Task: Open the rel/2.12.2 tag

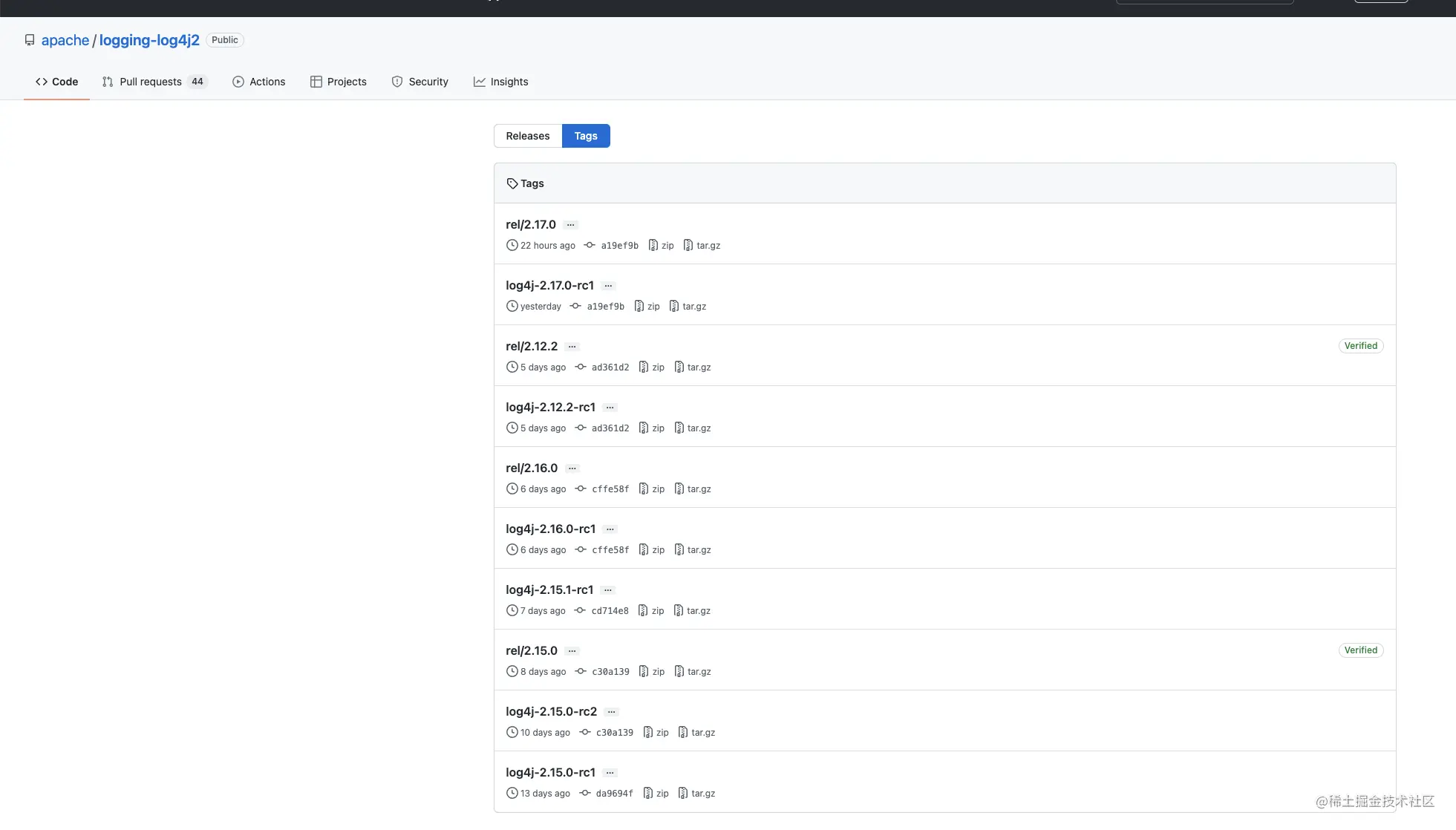Action: (532, 346)
